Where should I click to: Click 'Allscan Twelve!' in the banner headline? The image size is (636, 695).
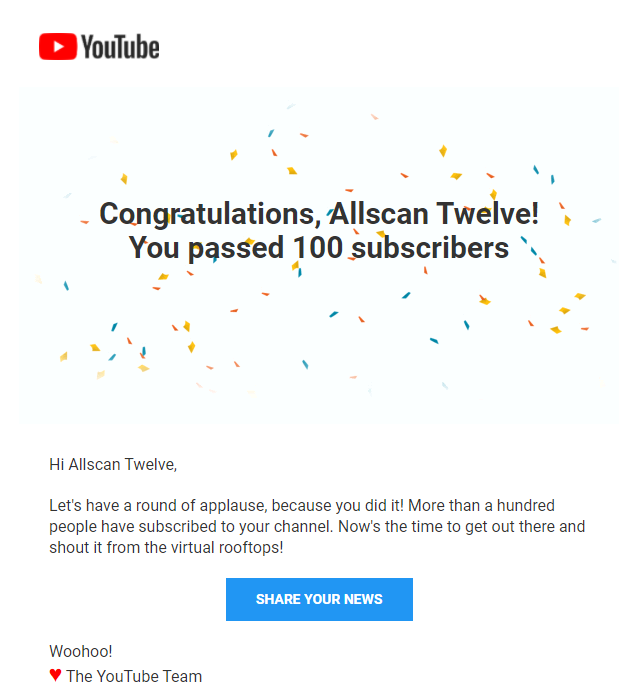coord(434,214)
